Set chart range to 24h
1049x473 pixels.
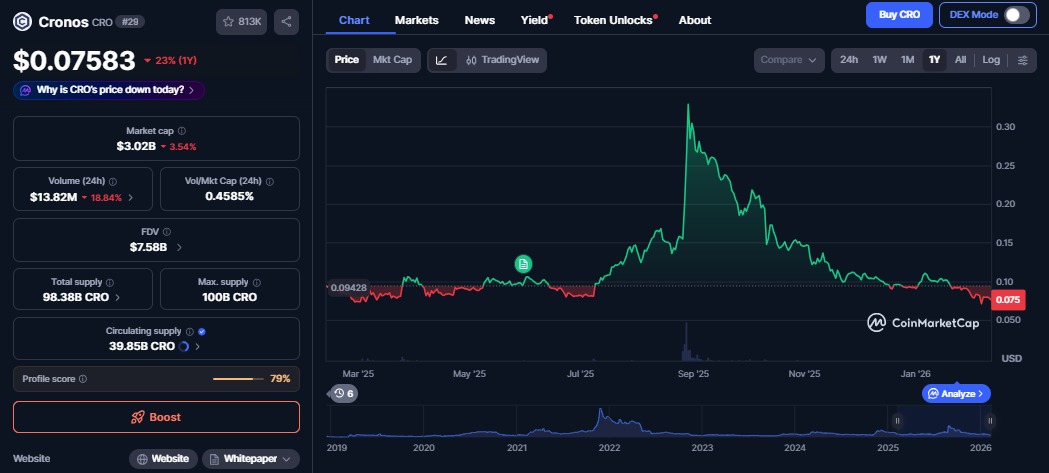849,60
